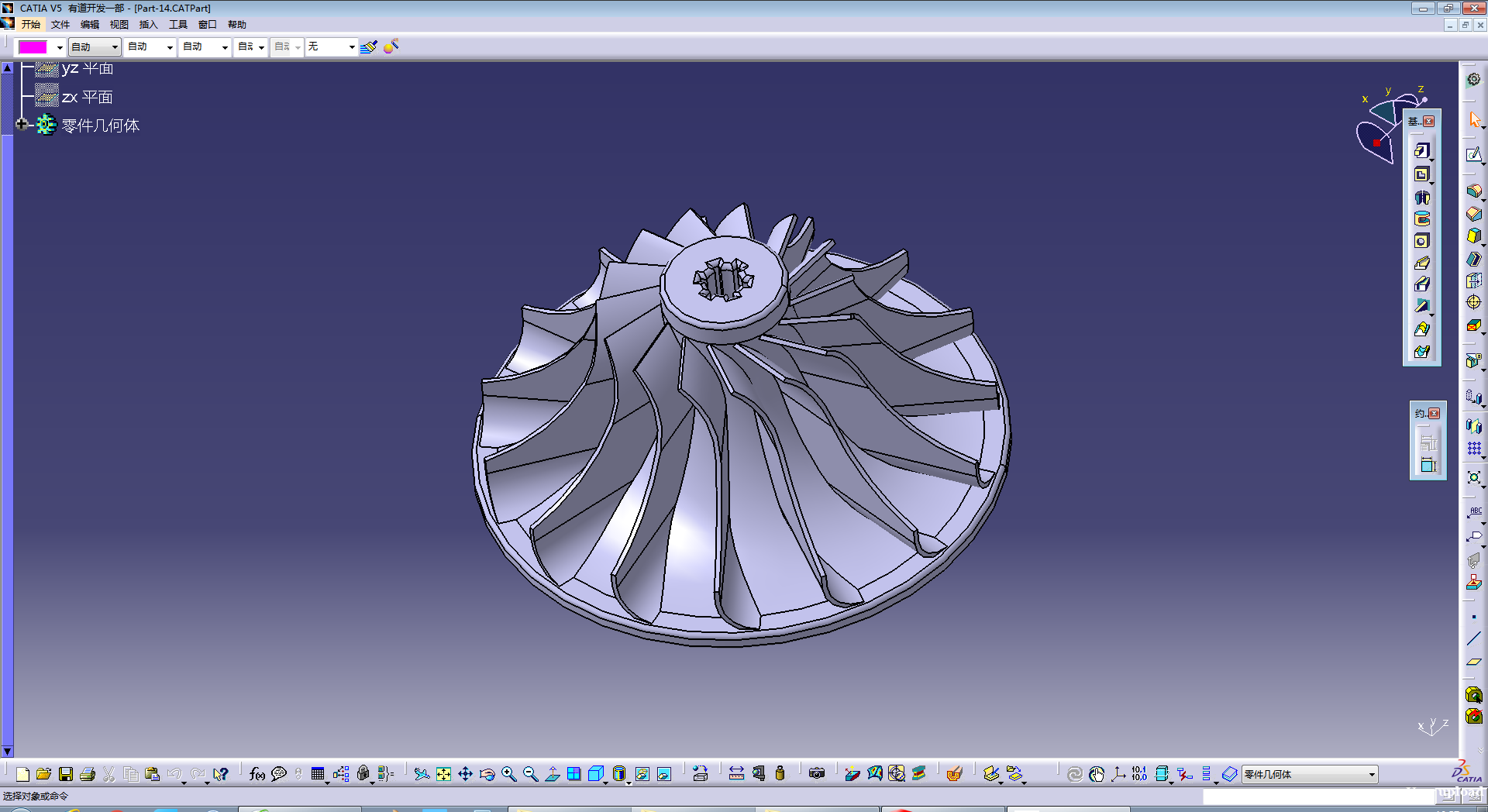Screen dimensions: 1488x812
Task: Toggle the Normal View icon
Action: 553,774
